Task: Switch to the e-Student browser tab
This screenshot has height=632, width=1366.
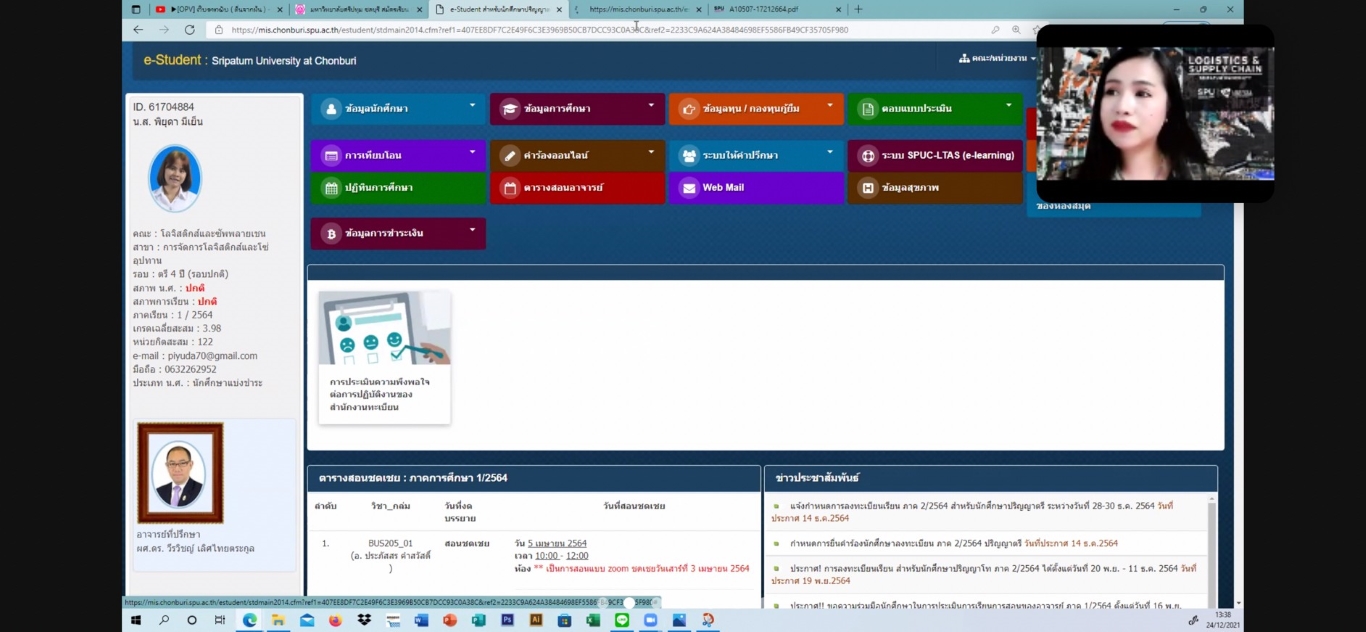Action: pos(499,9)
